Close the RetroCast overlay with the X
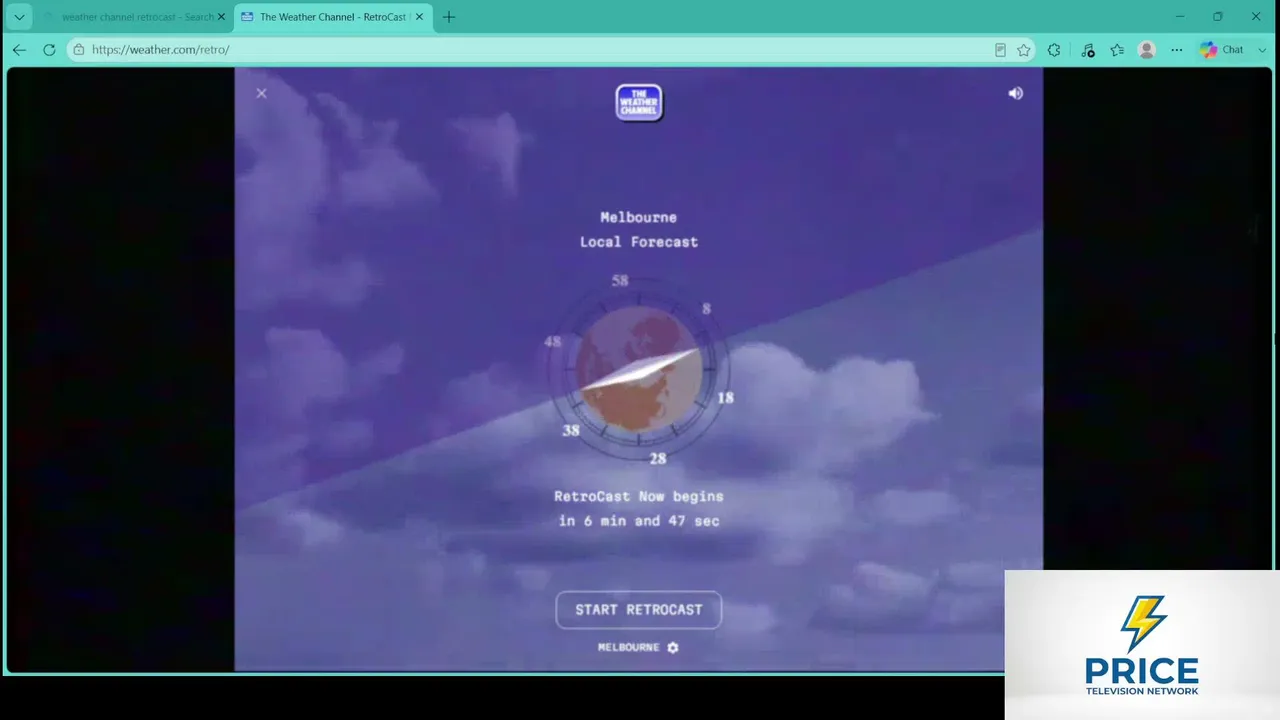 click(261, 93)
